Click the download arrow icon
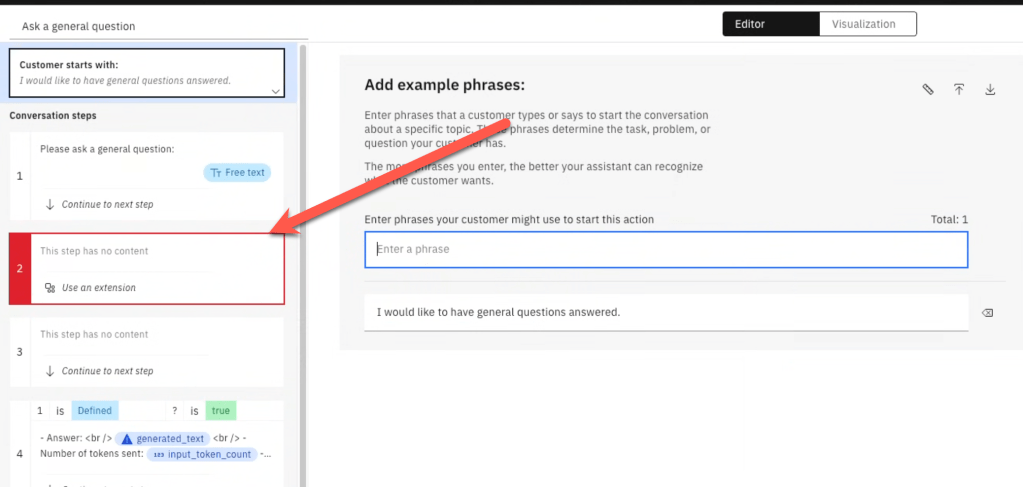Screen dimensions: 1023x487 [x=990, y=90]
